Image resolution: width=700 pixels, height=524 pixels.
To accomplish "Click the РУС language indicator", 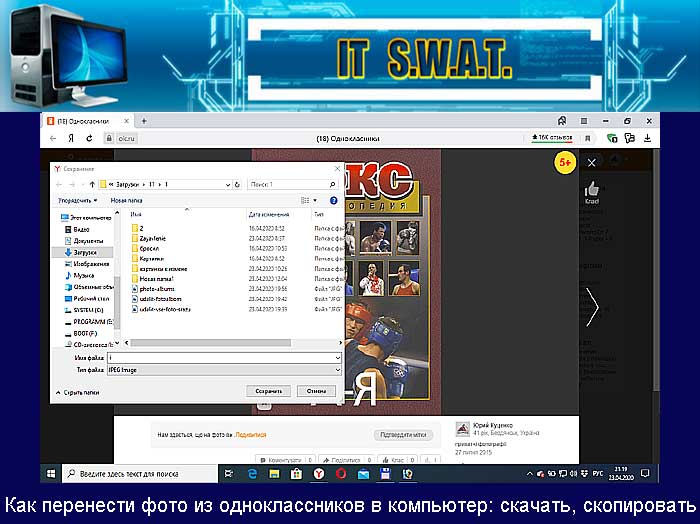I will coord(597,474).
